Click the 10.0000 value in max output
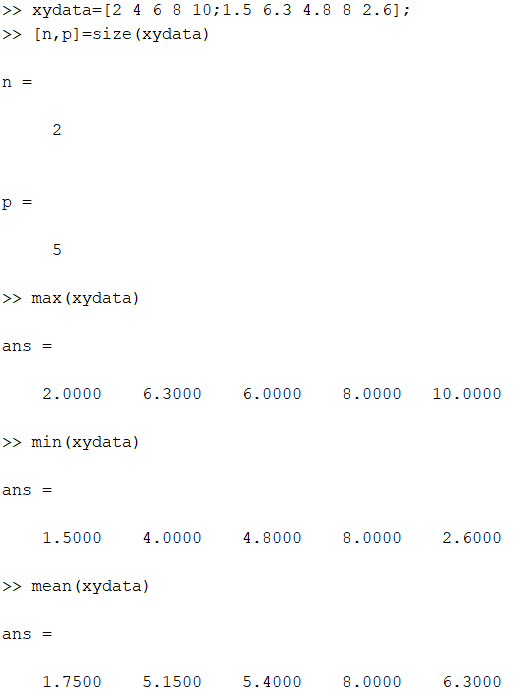521x695 pixels. click(467, 394)
